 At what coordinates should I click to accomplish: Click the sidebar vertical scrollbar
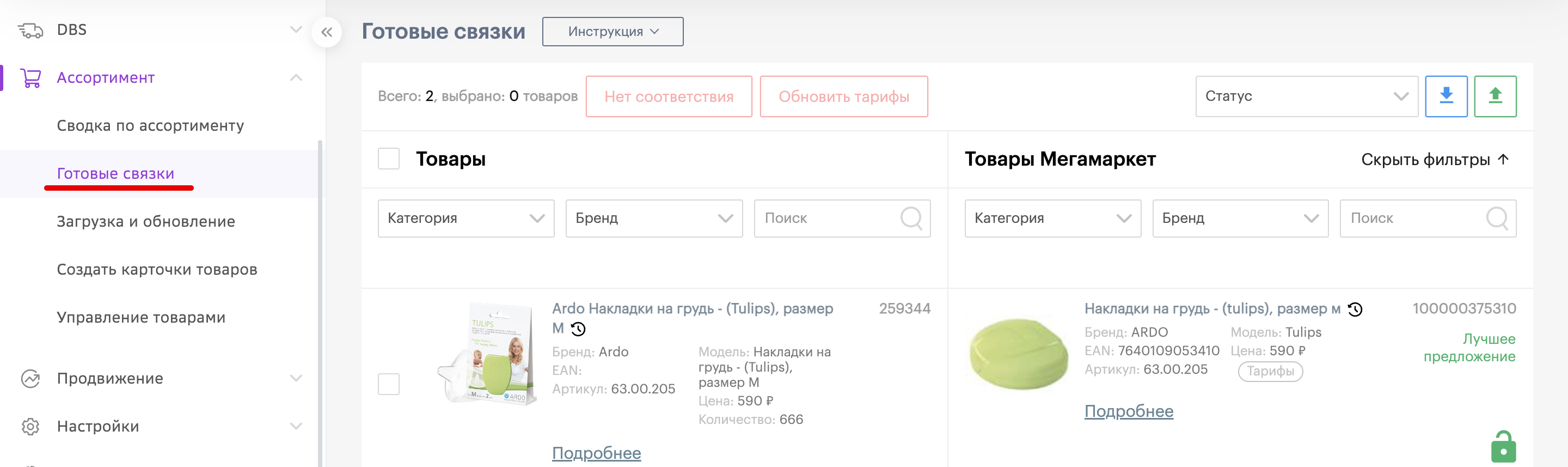pos(320,303)
